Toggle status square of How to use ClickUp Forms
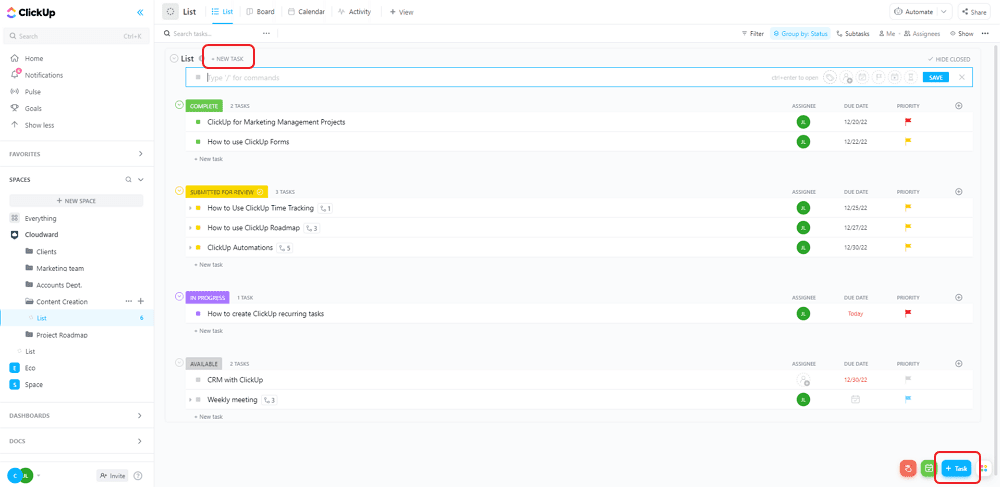The width and height of the screenshot is (1000, 487). coord(198,142)
